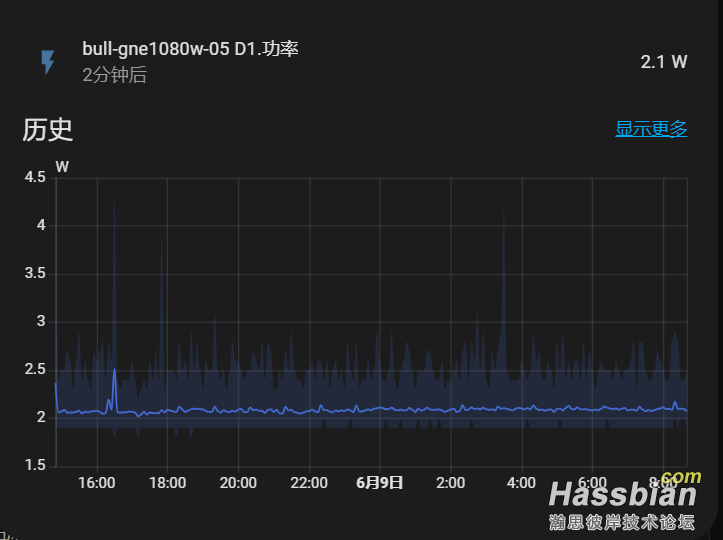
Task: Open the 显示更多 link
Action: (x=651, y=129)
